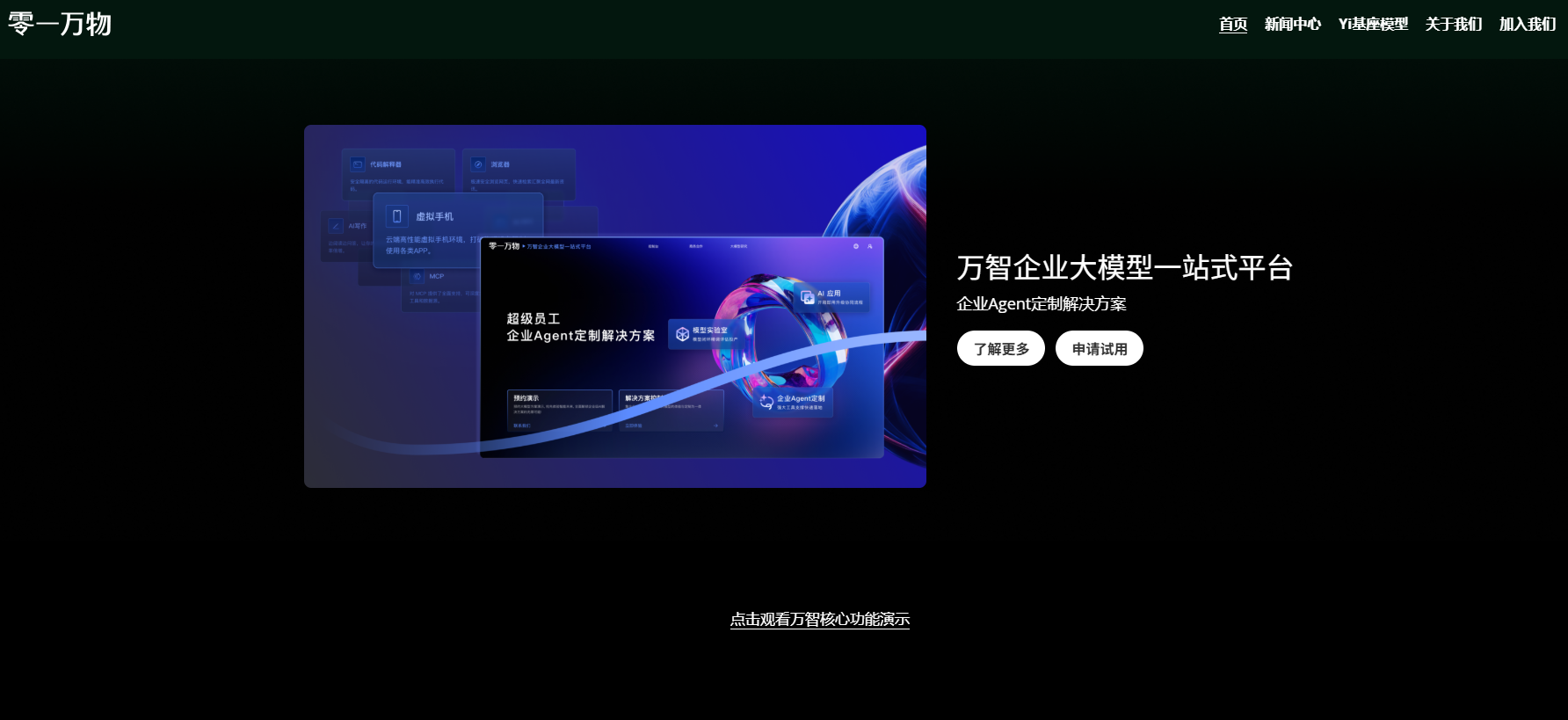Click the 零一万物 logo
Viewport: 1568px width, 720px height.
(x=60, y=24)
